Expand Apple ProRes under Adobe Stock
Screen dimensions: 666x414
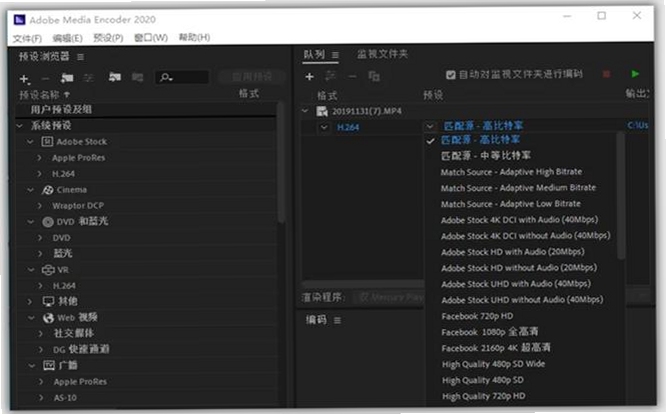click(x=40, y=158)
